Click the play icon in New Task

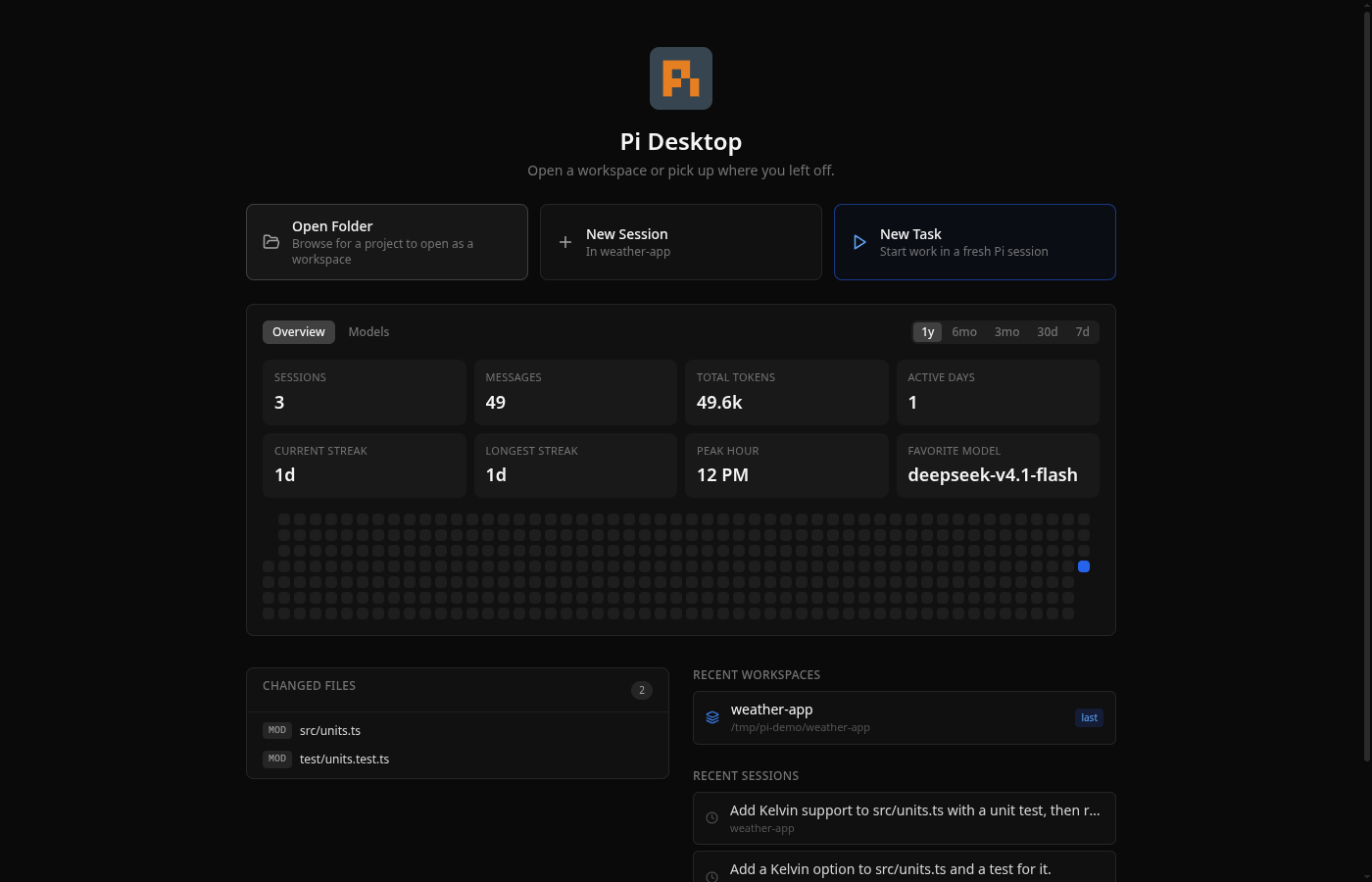859,242
